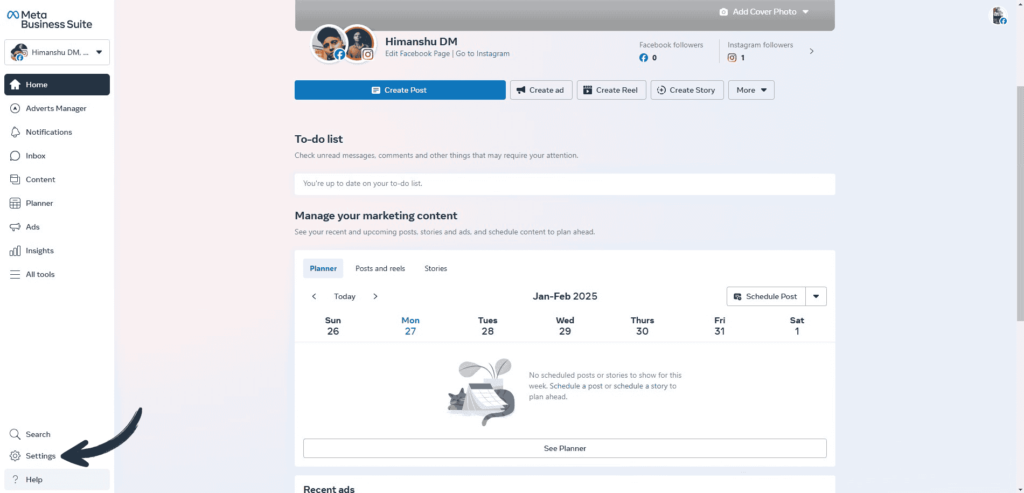Click the Schedule Post button
The image size is (1024, 493).
(766, 296)
